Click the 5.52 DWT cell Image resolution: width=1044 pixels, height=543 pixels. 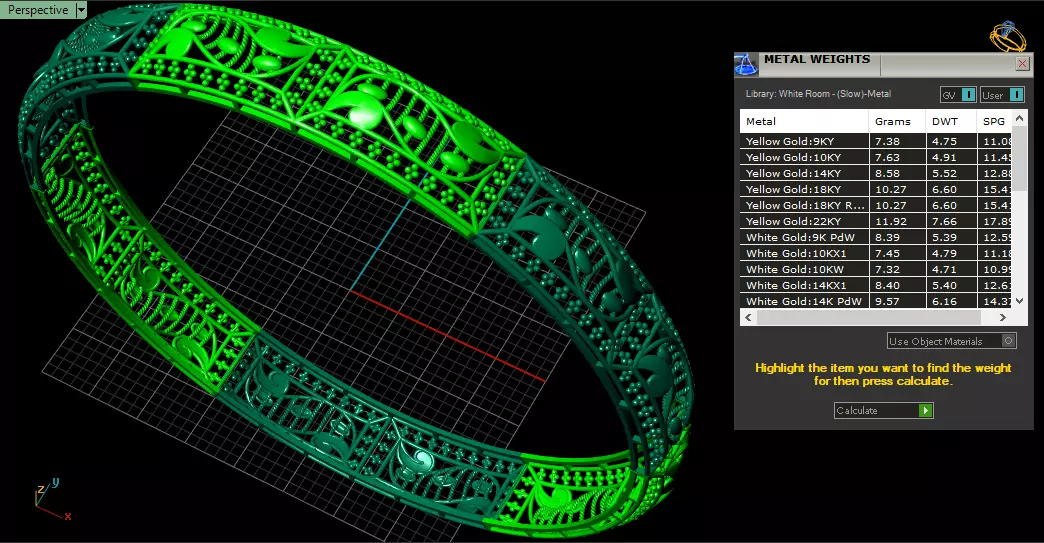coord(951,173)
